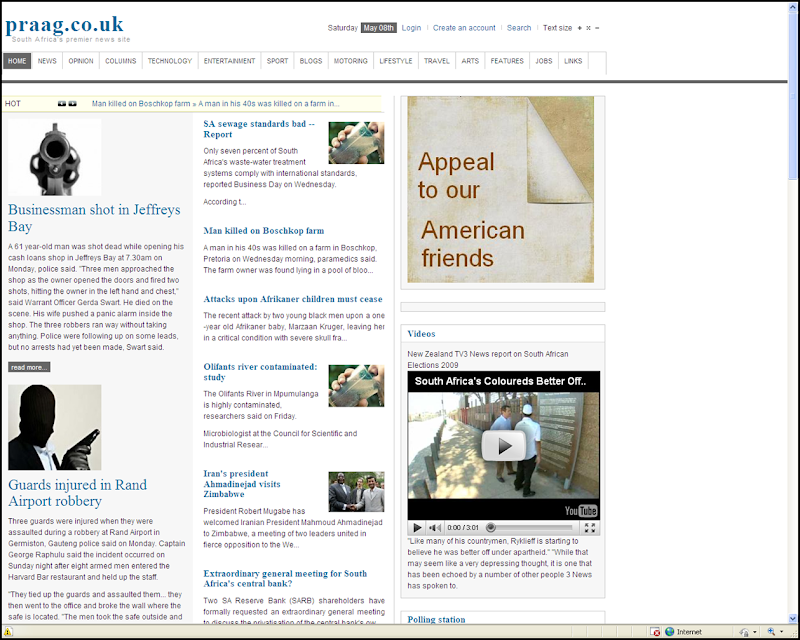Click the praag.co.uk site logo
This screenshot has width=800, height=640.
[64, 24]
